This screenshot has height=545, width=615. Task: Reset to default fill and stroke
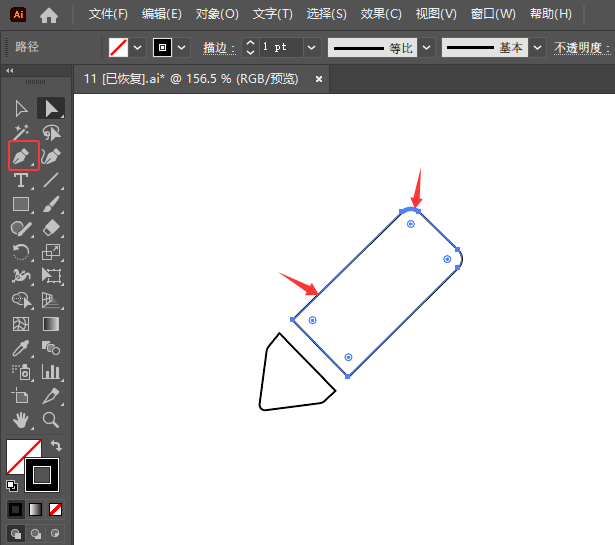click(12, 486)
